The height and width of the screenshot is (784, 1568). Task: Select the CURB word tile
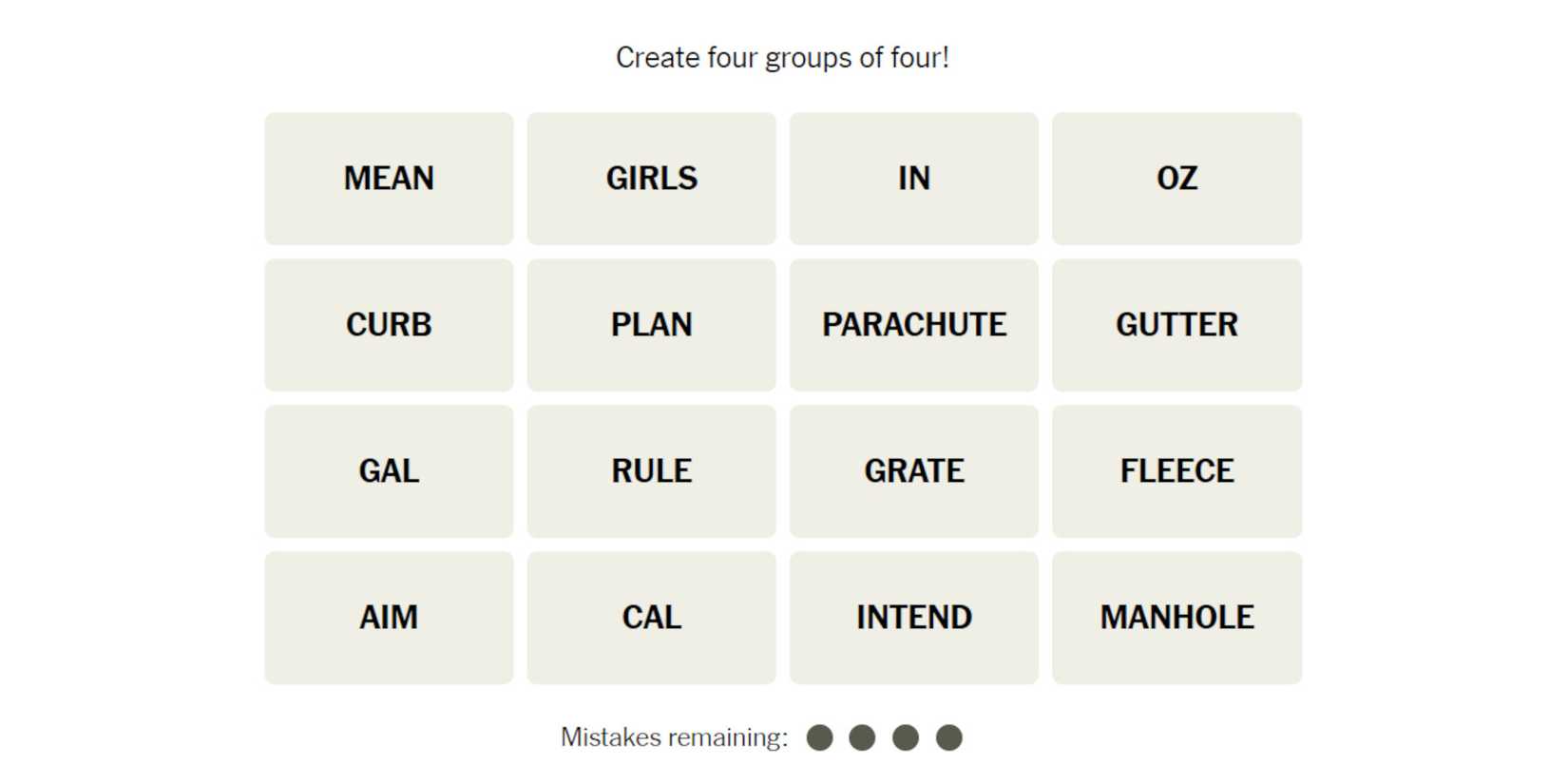click(x=389, y=325)
